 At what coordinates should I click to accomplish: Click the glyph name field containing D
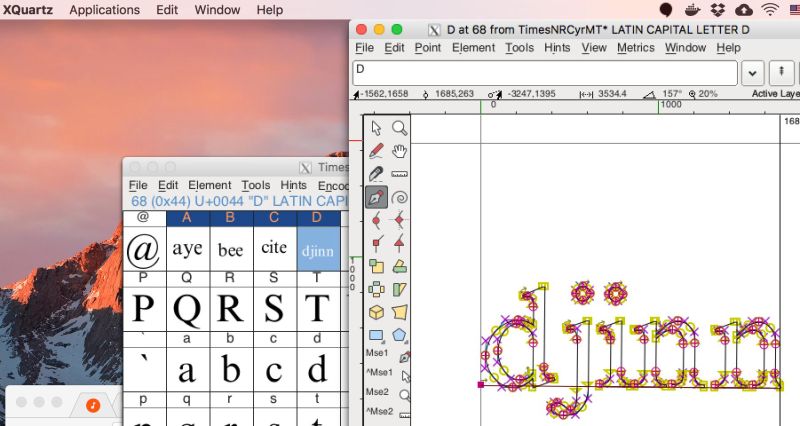545,73
